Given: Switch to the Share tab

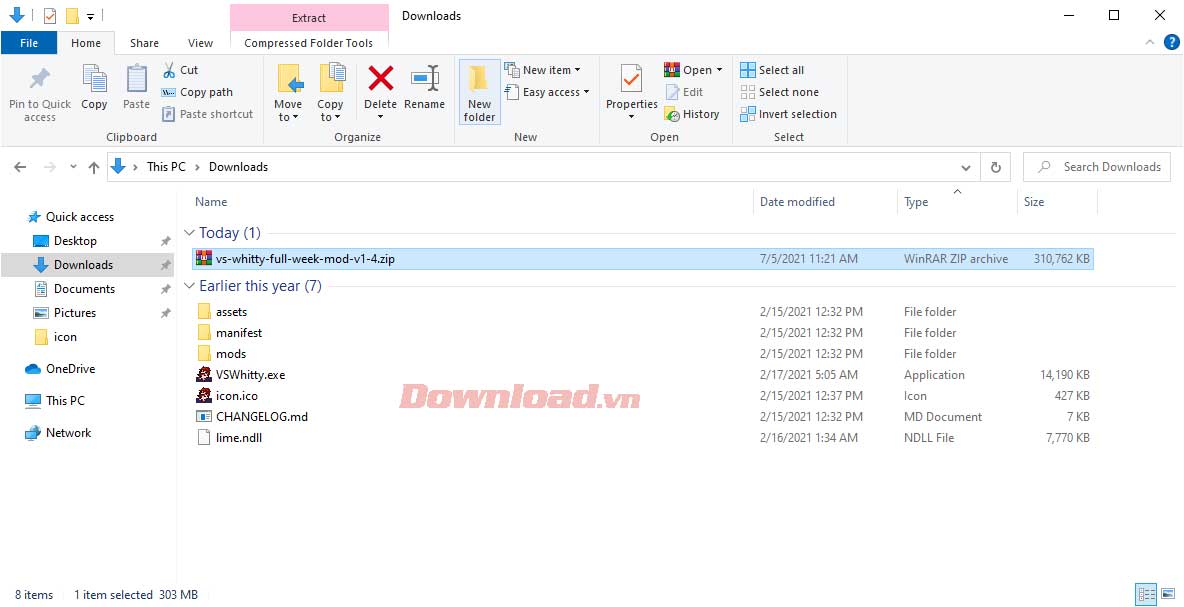Looking at the screenshot, I should [144, 43].
